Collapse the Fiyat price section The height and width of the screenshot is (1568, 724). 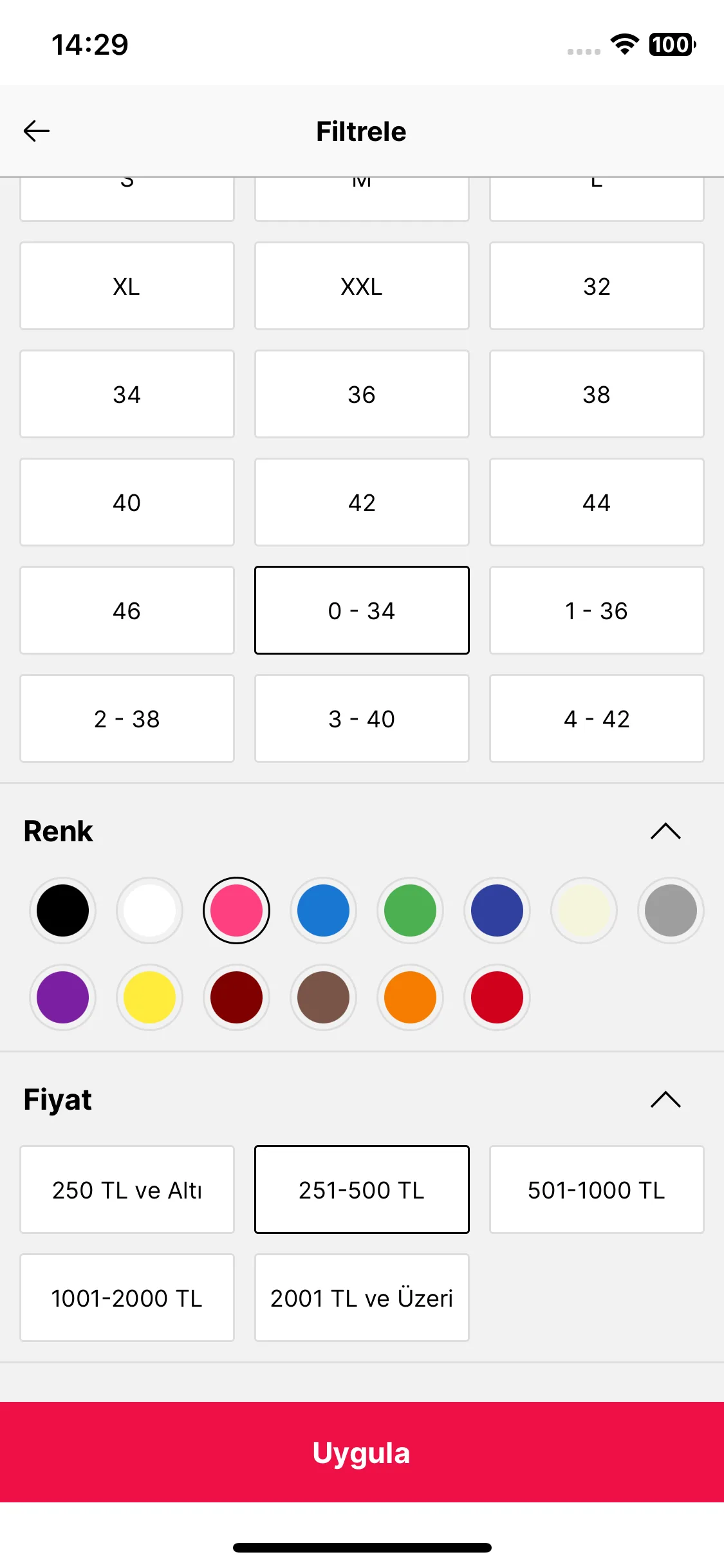click(x=665, y=1099)
